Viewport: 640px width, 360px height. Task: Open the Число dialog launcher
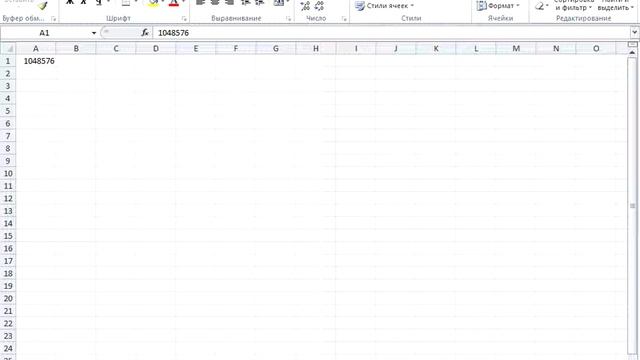click(x=344, y=19)
